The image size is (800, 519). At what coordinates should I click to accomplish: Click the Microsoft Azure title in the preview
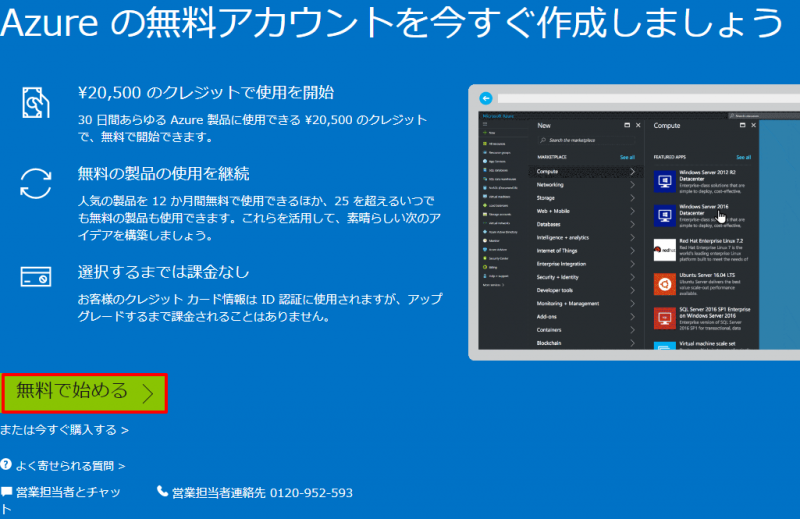(498, 116)
